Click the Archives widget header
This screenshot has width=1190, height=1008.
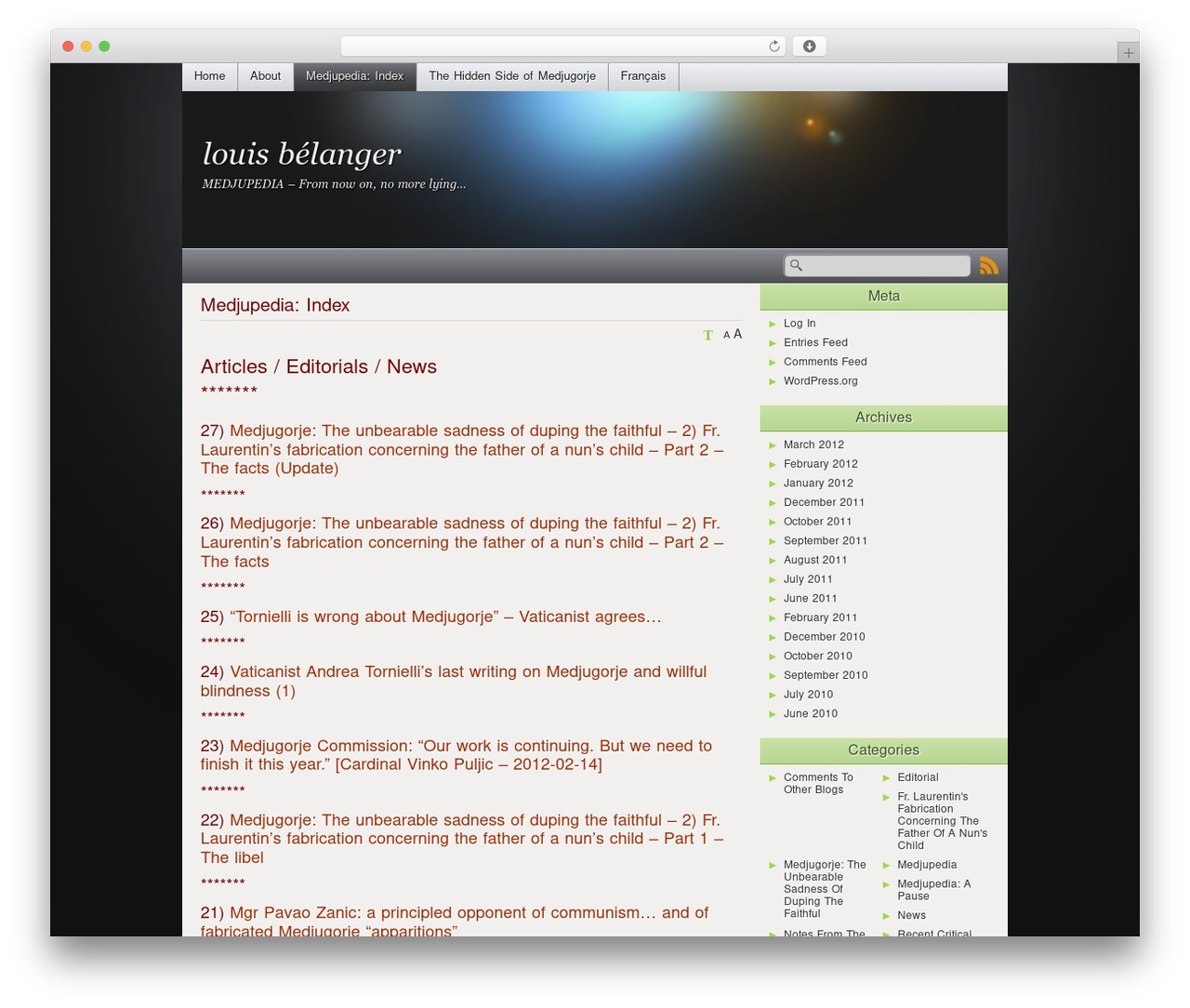(x=883, y=418)
